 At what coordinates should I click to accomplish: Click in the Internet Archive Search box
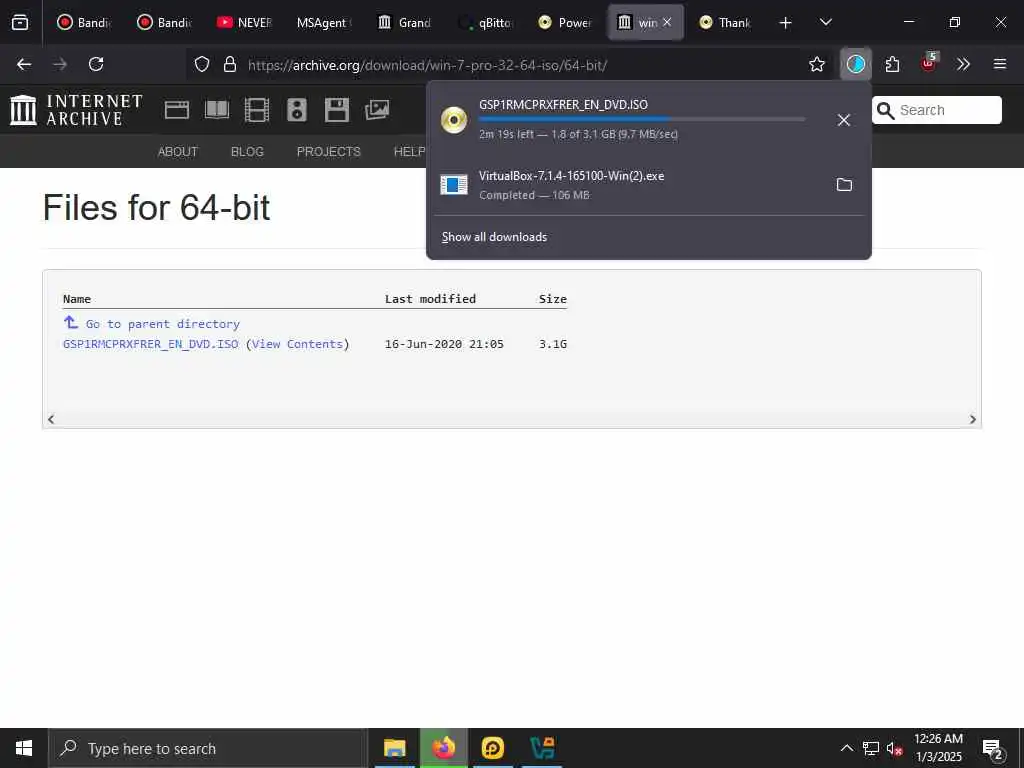936,110
